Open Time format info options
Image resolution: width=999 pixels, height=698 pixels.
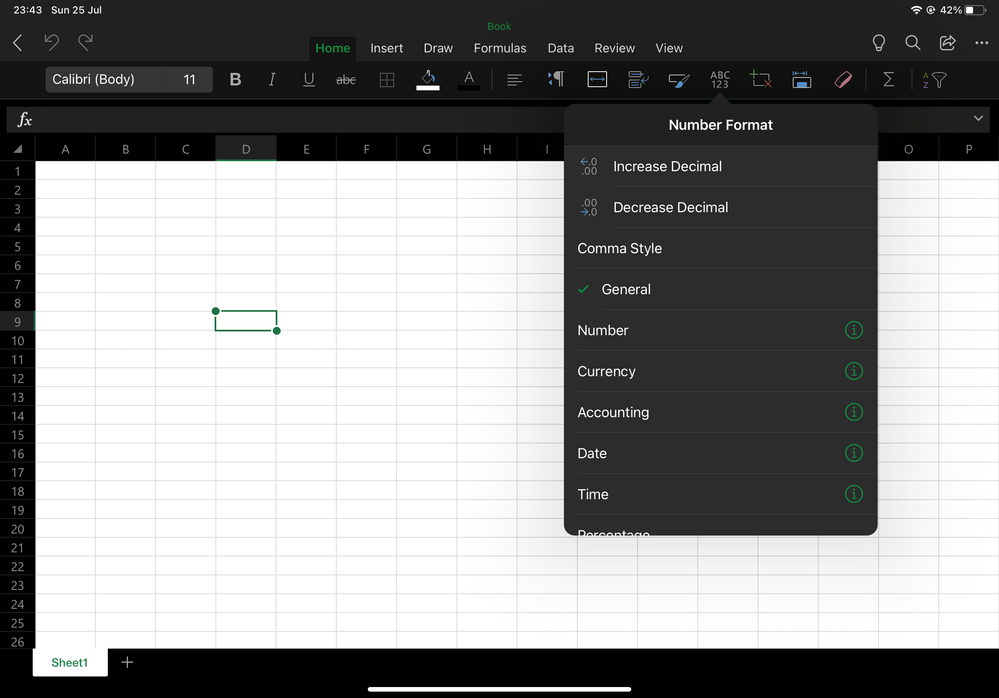(x=854, y=494)
